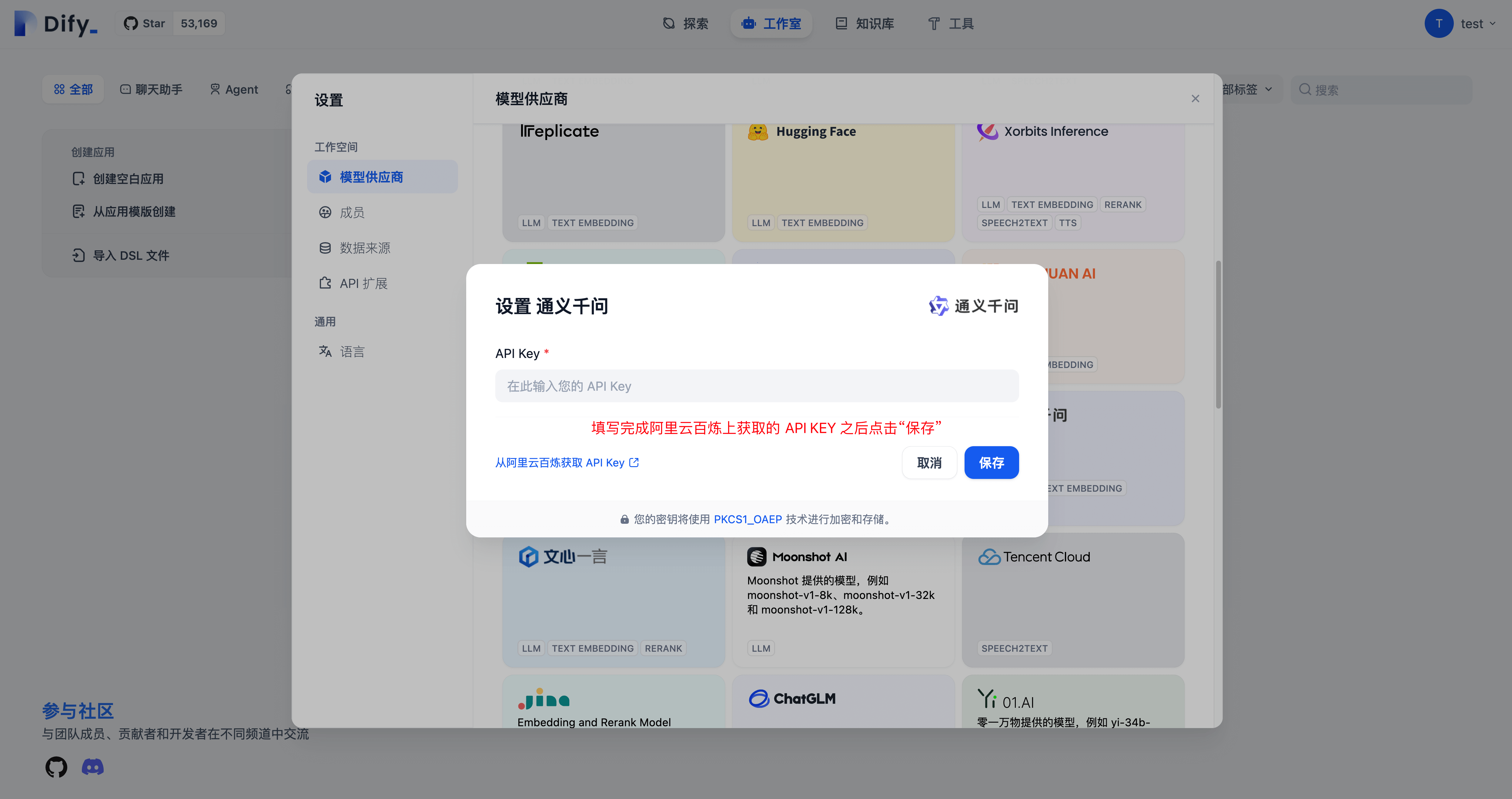Click the 文心一言 logo icon
This screenshot has width=1512, height=799.
tap(528, 557)
